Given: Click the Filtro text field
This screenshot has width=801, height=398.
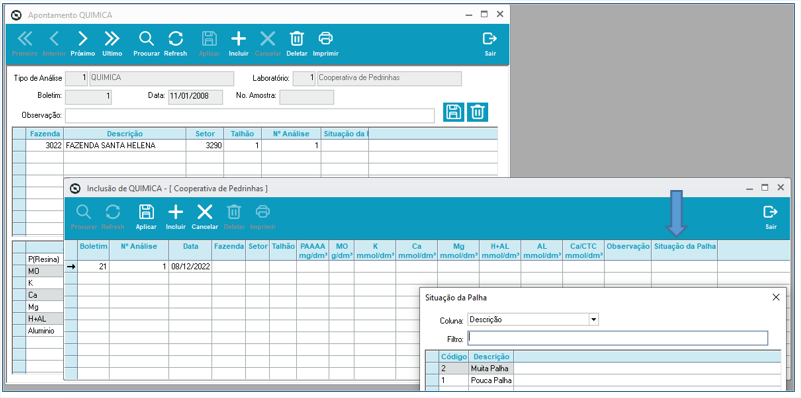Looking at the screenshot, I should (617, 338).
